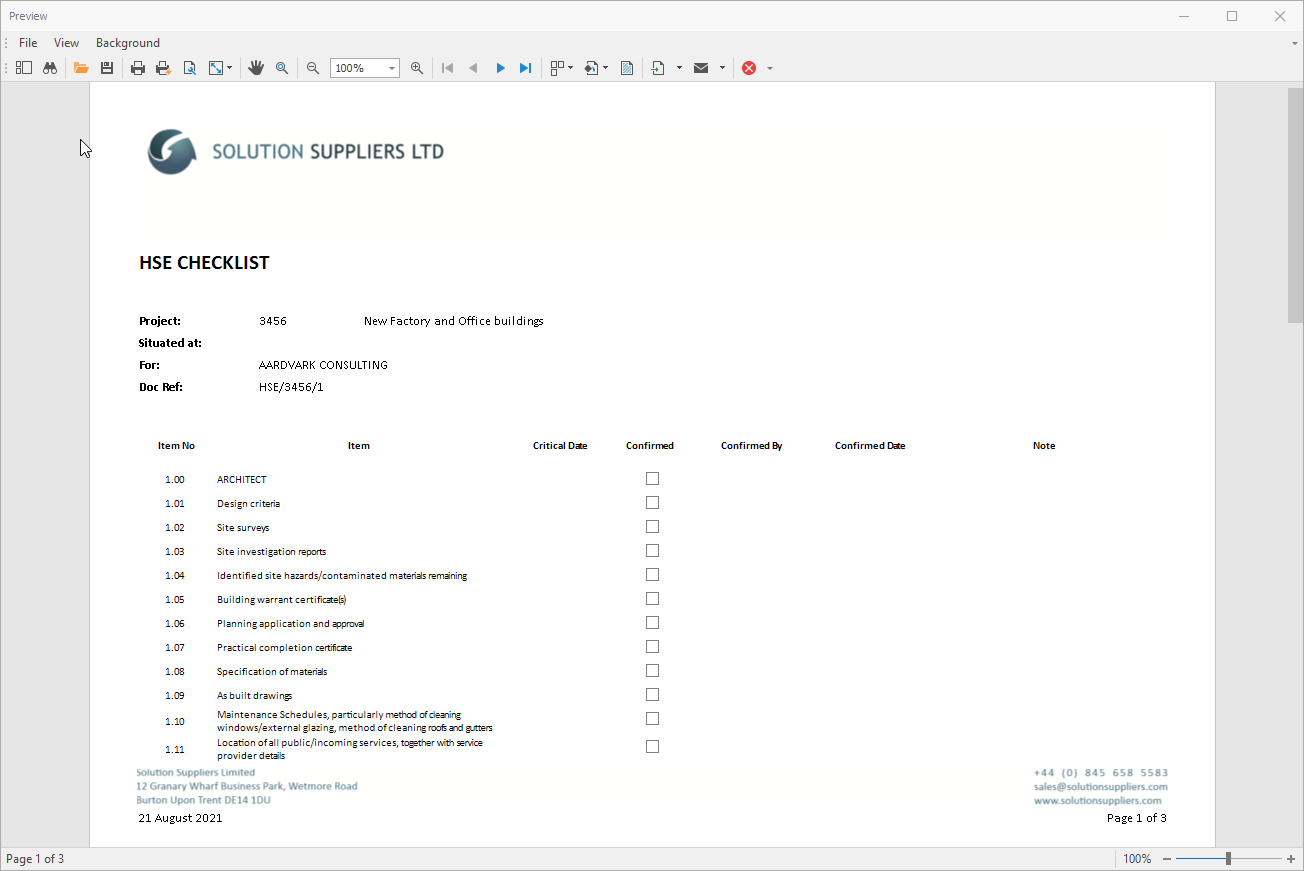Open Search with the binoculars icon
This screenshot has height=871, width=1304.
tap(49, 68)
